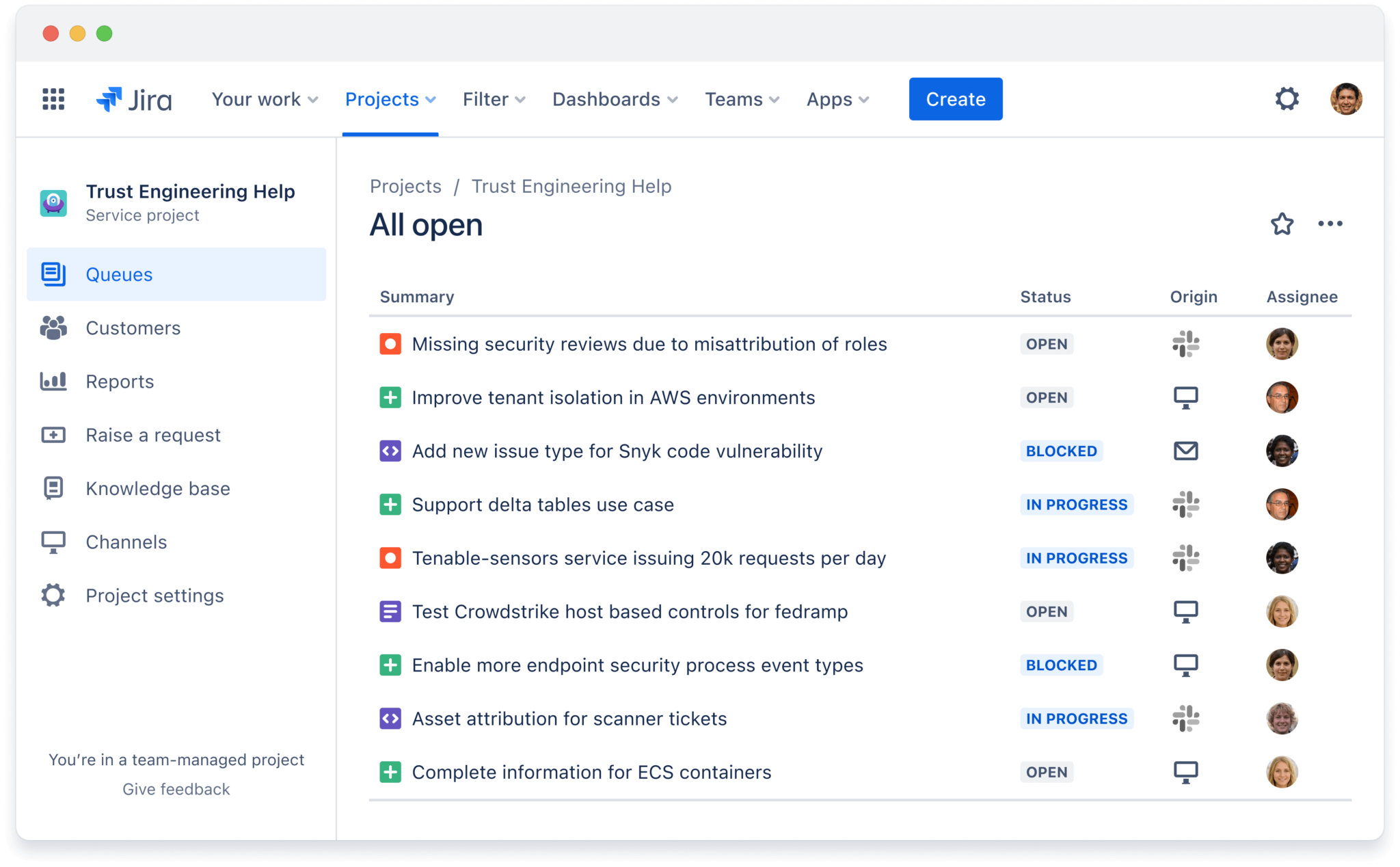Open the Knowledge base panel

point(157,488)
